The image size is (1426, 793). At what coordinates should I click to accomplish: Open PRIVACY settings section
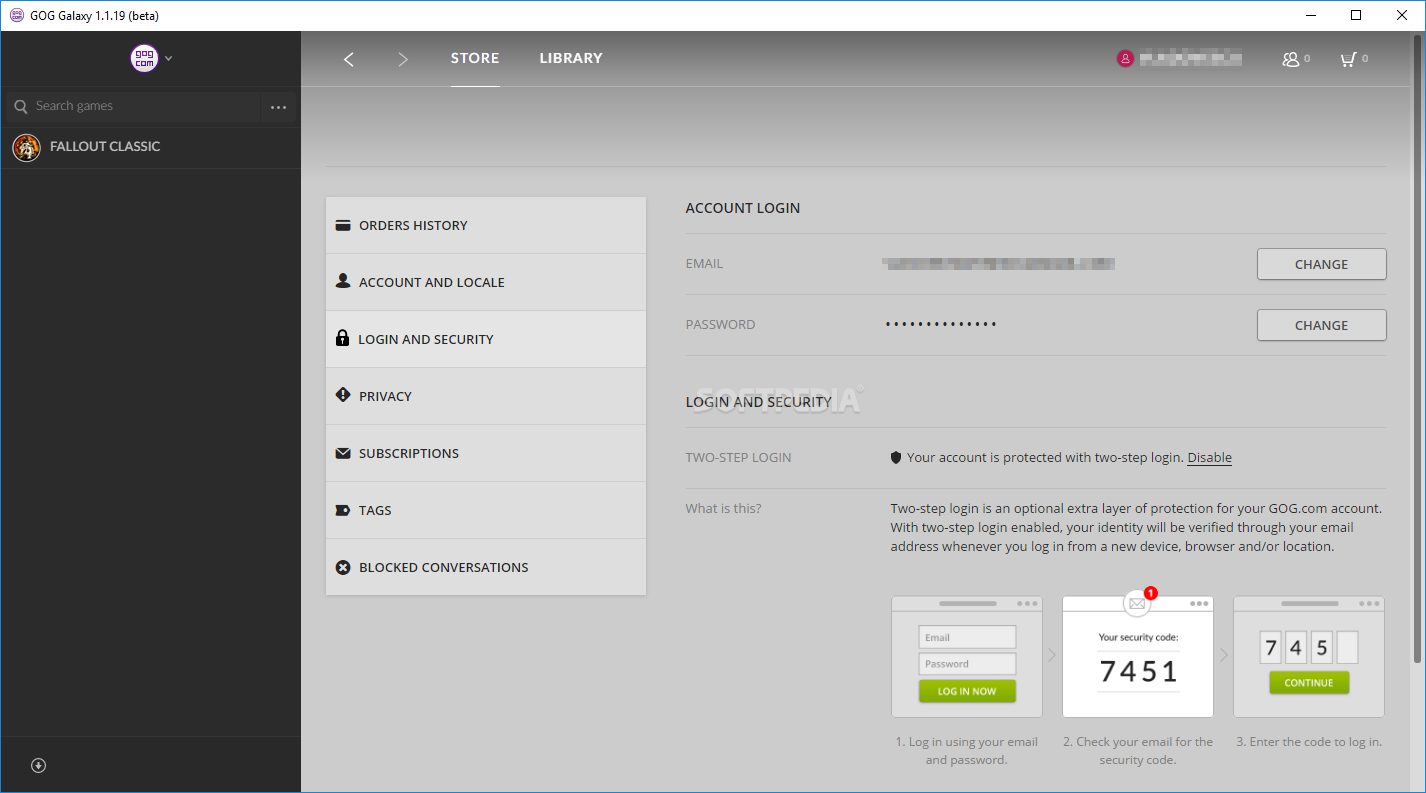pos(486,396)
